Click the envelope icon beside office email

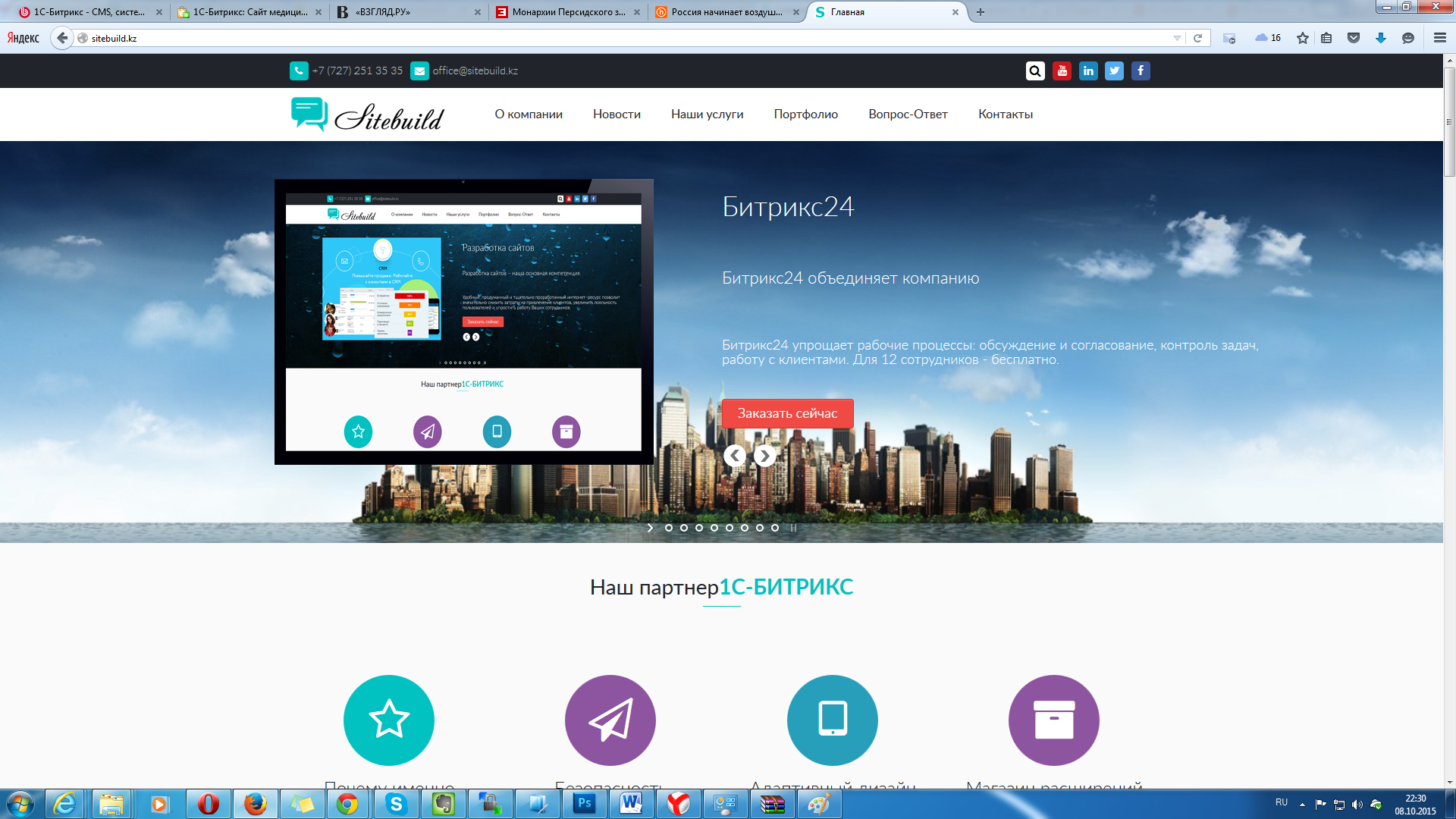coord(419,71)
